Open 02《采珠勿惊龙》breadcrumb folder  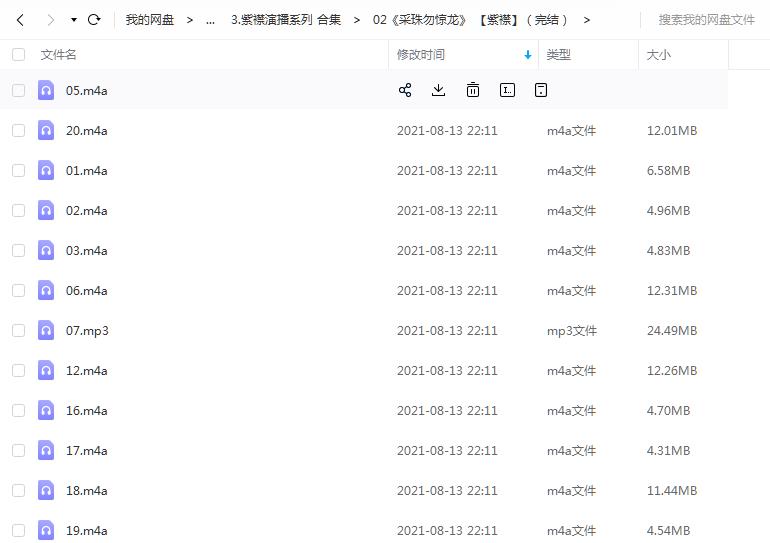[x=470, y=20]
